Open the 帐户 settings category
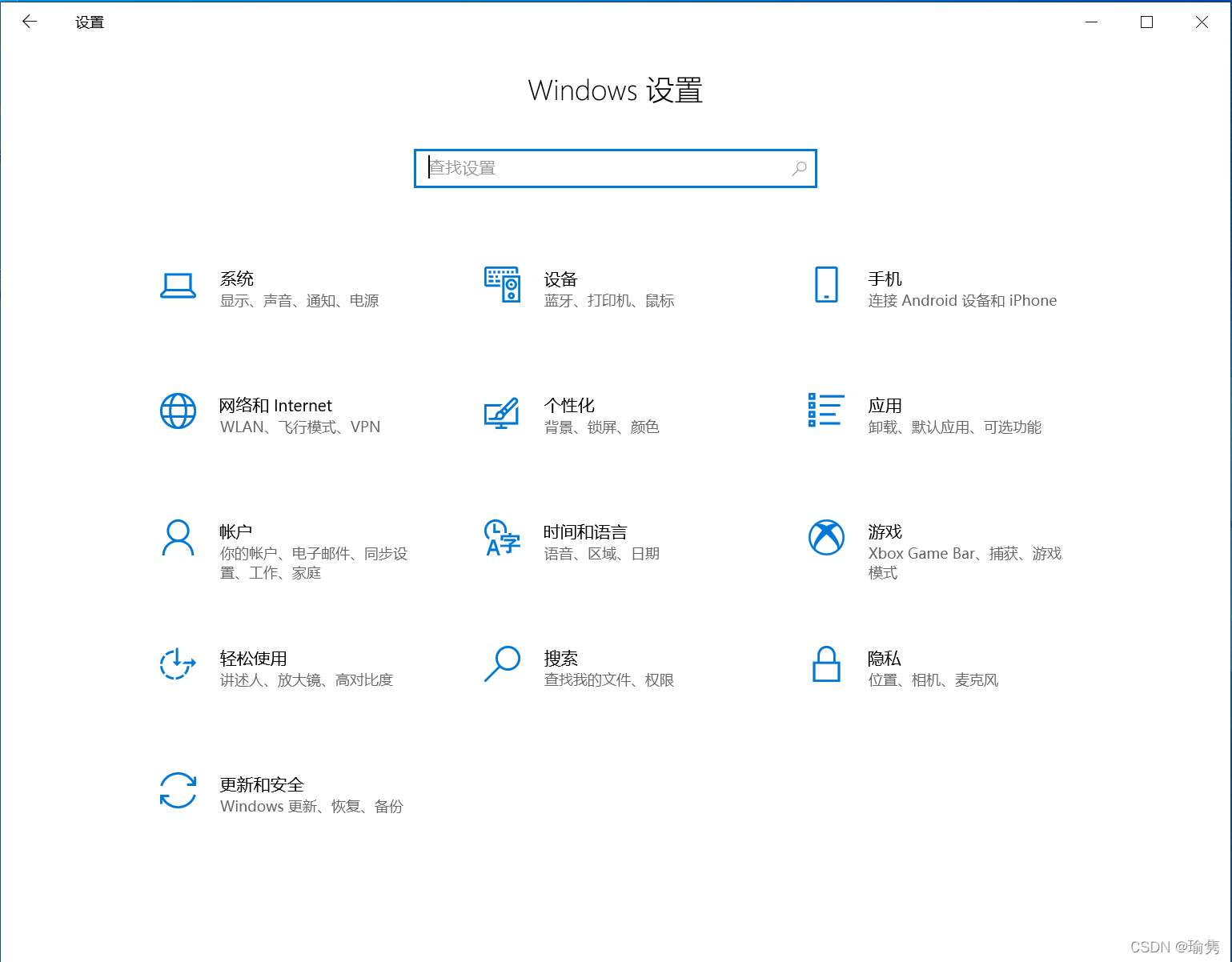The image size is (1232, 962). [x=284, y=551]
